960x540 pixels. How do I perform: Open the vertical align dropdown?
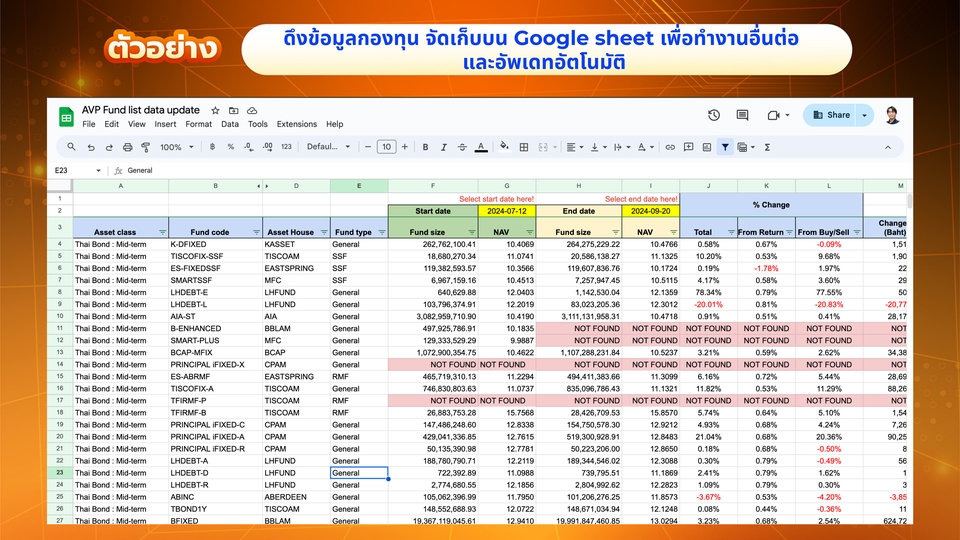(598, 147)
